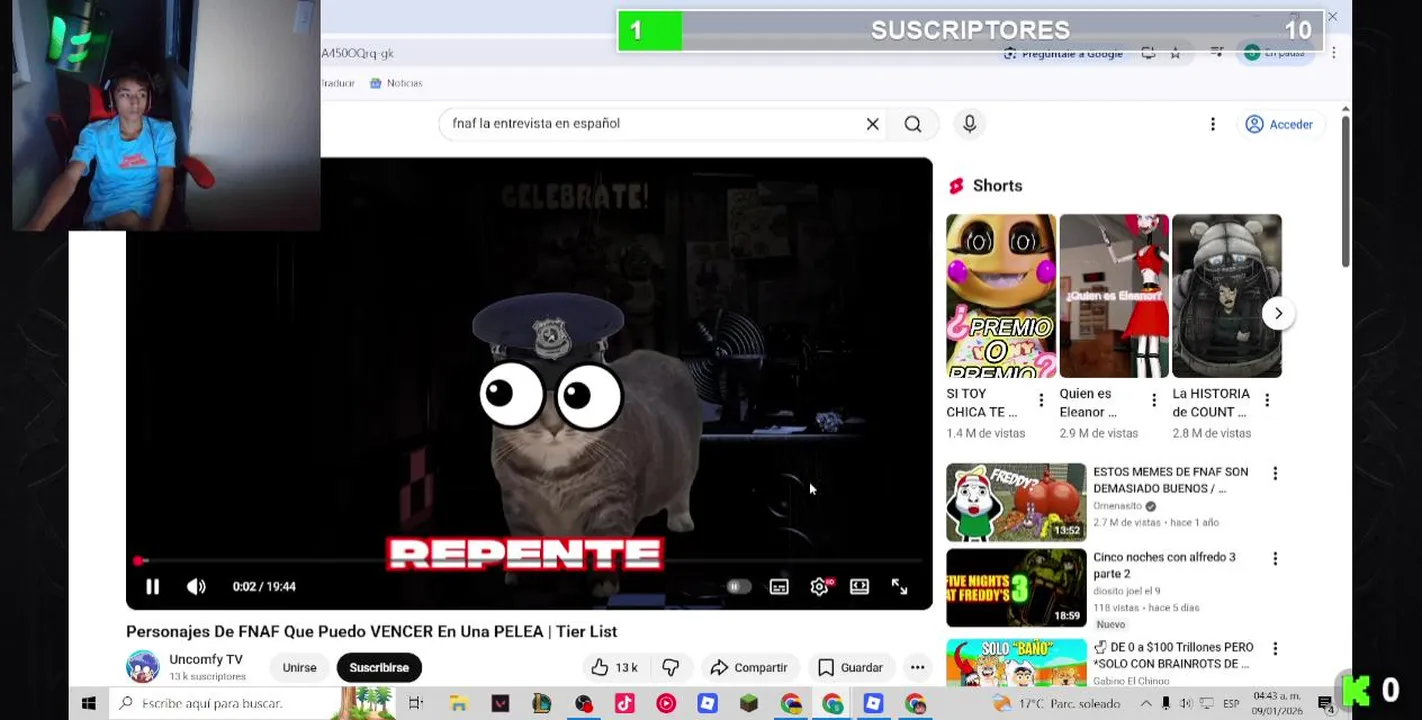Run search with magnifier button
1422x720 pixels.
913,124
